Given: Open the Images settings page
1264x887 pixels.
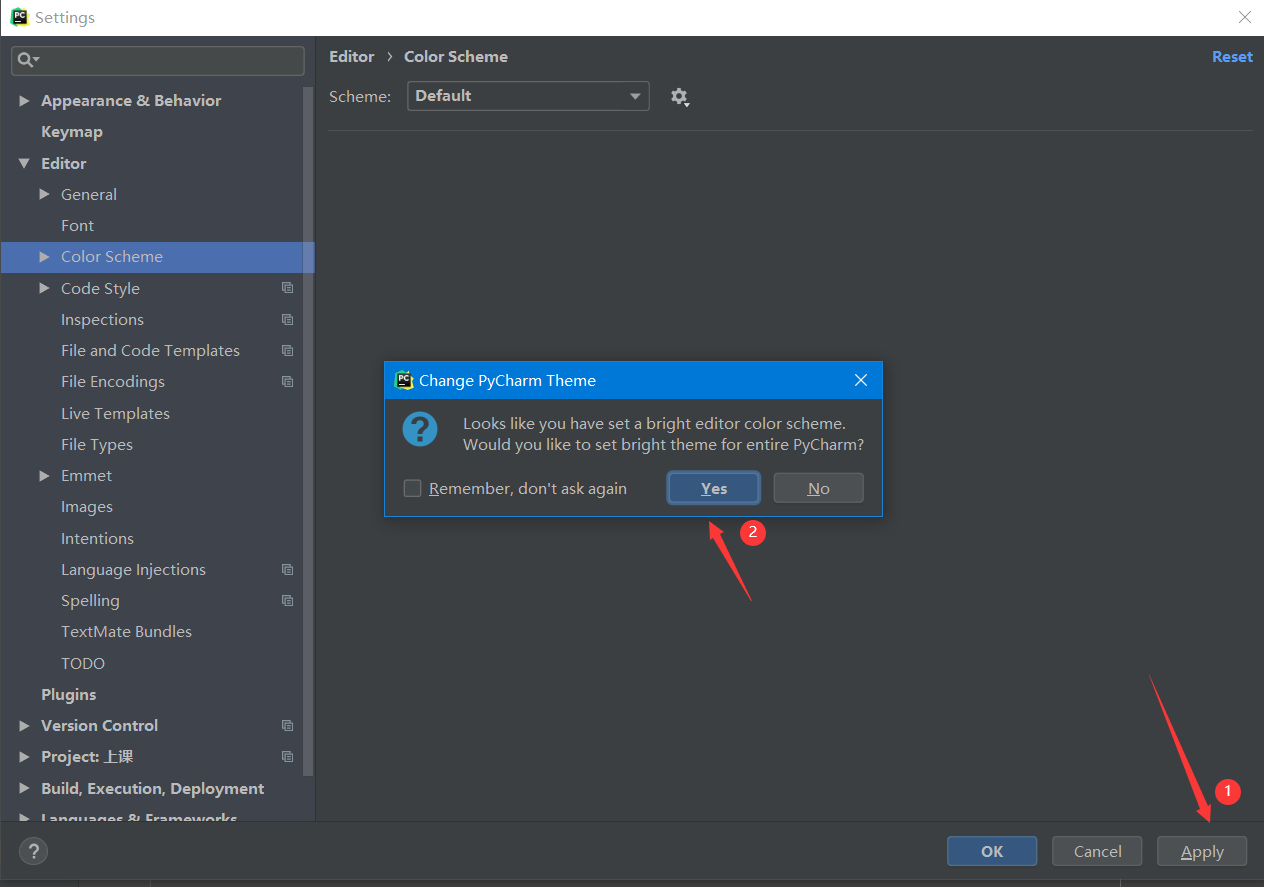Looking at the screenshot, I should coord(87,507).
